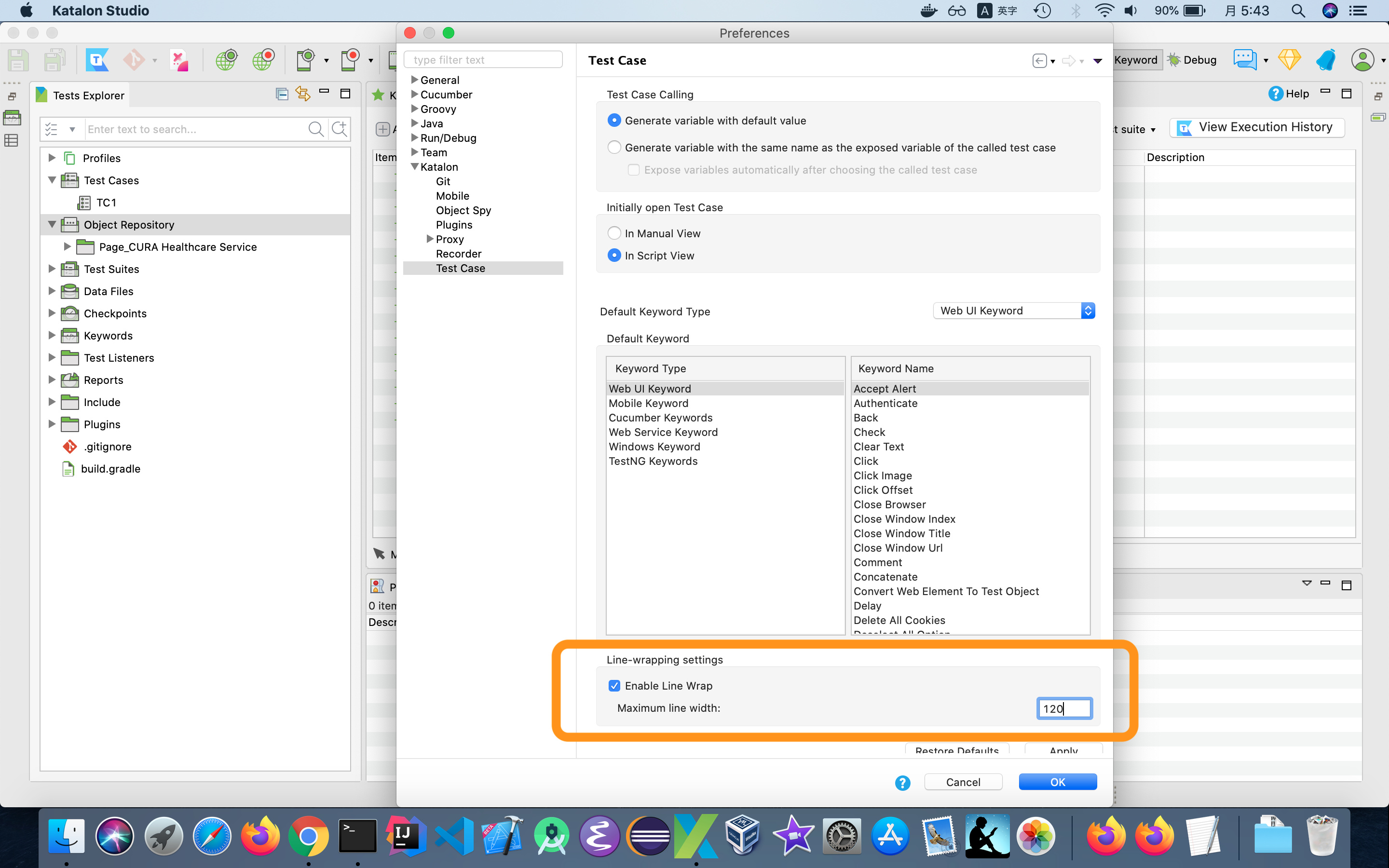Expand the Test Suites folder
The image size is (1389, 868).
[52, 269]
